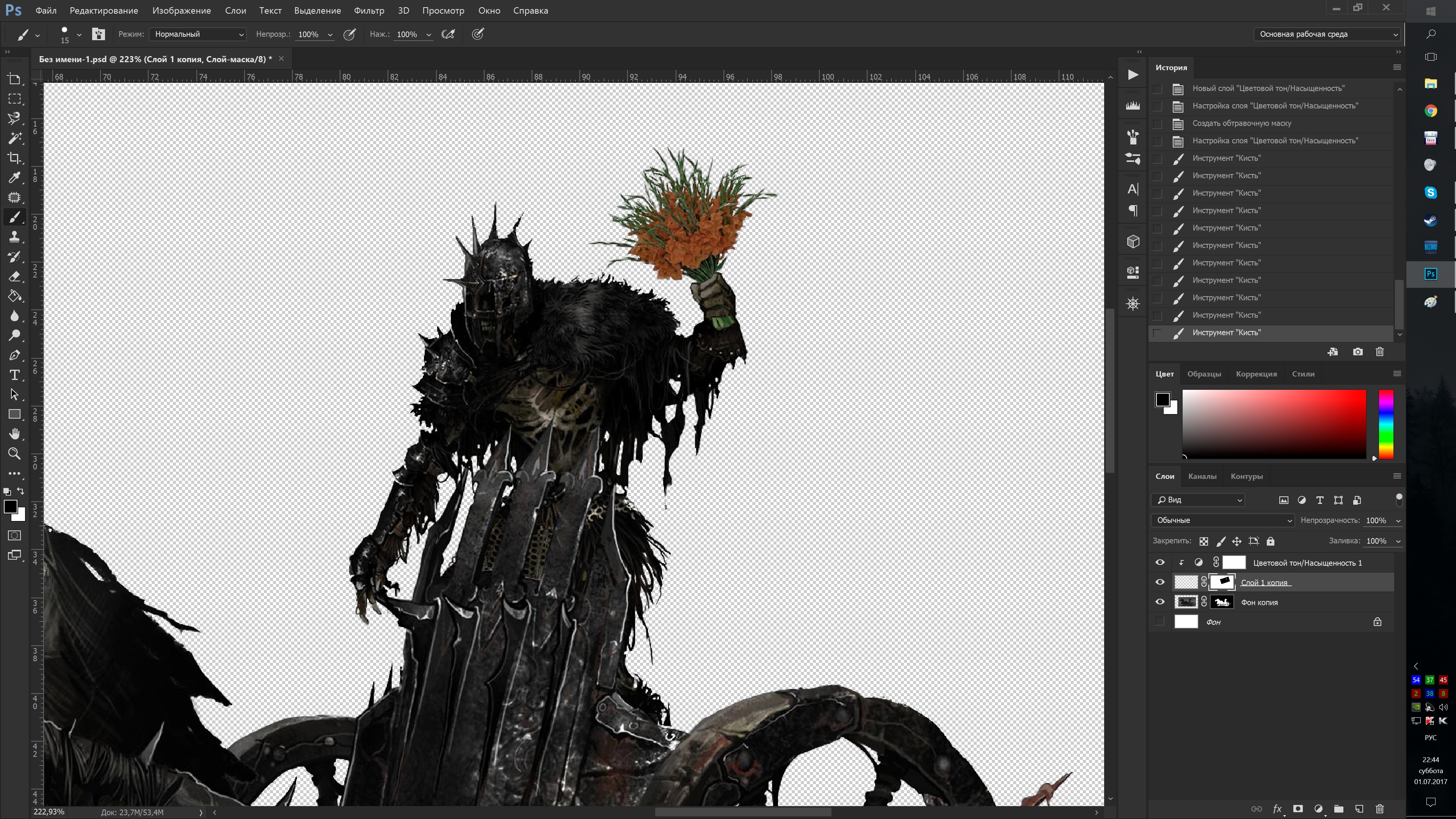
Task: Select the Hand tool
Action: [x=15, y=434]
